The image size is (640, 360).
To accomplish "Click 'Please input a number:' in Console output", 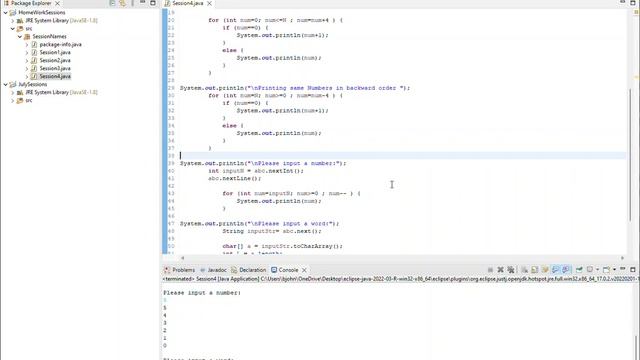I will coord(202,293).
